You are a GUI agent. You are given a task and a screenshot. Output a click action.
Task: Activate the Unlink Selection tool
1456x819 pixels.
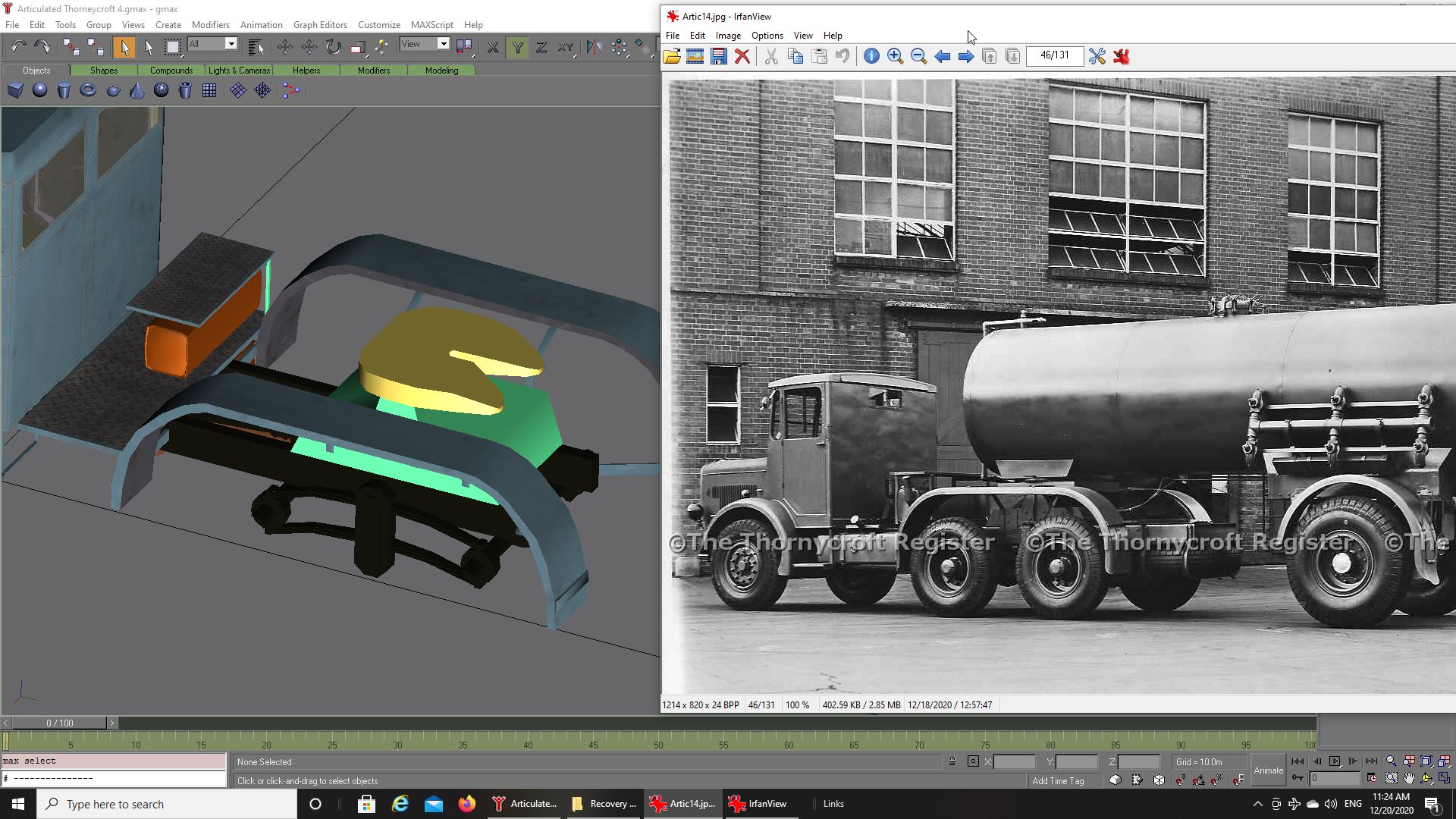(96, 47)
